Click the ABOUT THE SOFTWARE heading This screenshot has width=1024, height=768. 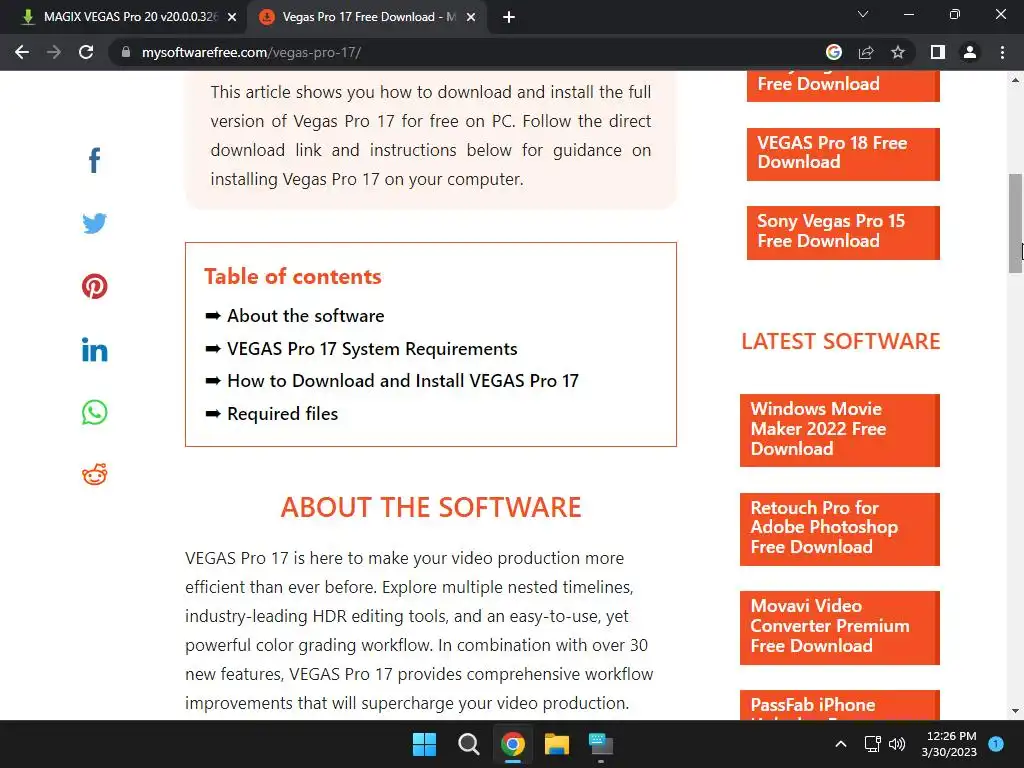pos(431,507)
